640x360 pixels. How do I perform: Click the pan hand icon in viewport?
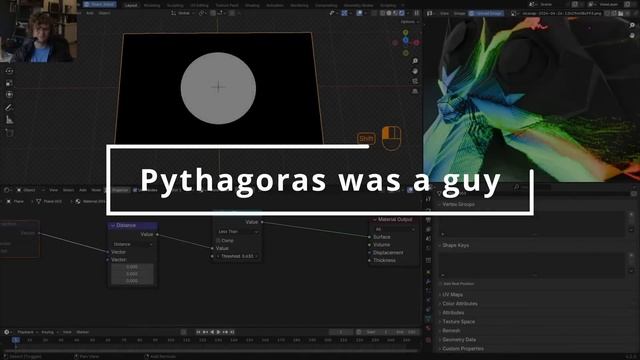tap(415, 71)
